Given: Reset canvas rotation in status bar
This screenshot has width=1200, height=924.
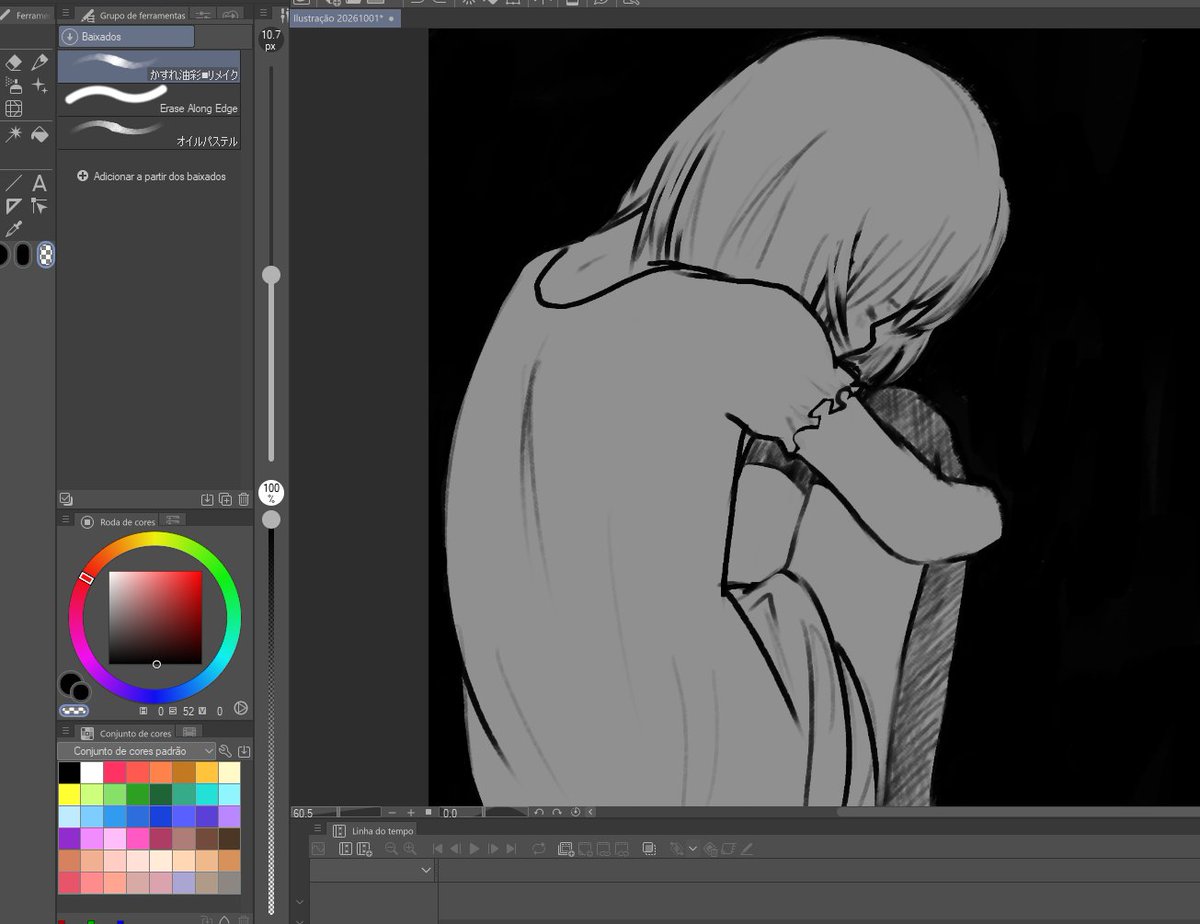Looking at the screenshot, I should pos(576,813).
